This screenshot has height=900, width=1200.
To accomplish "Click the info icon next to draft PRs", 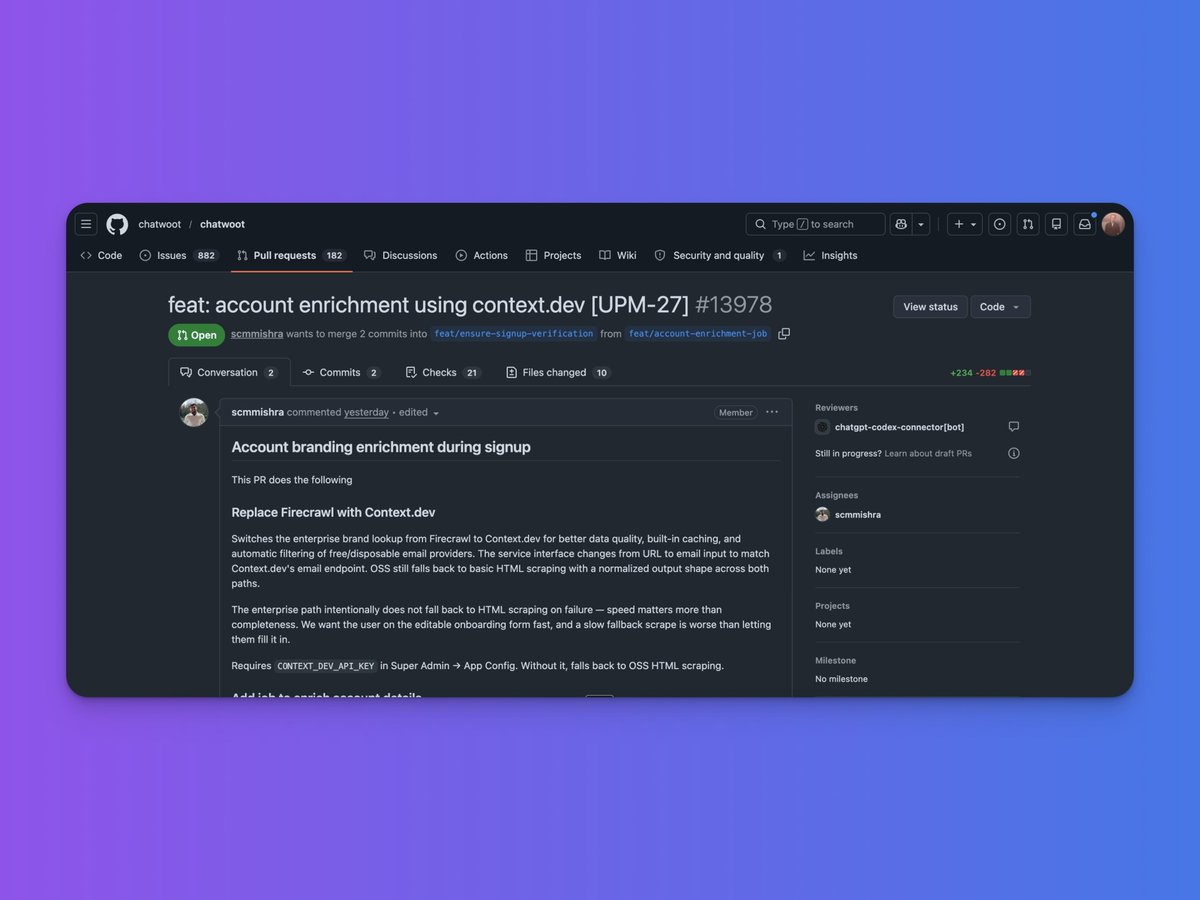I will coord(1014,453).
